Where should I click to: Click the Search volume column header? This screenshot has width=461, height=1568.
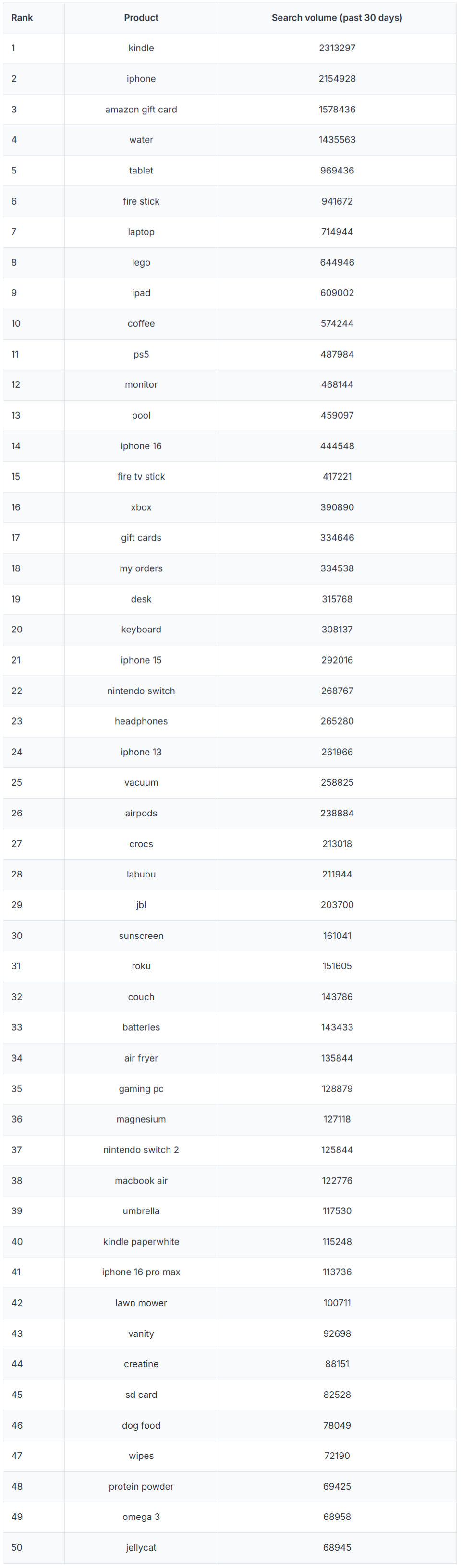(336, 18)
